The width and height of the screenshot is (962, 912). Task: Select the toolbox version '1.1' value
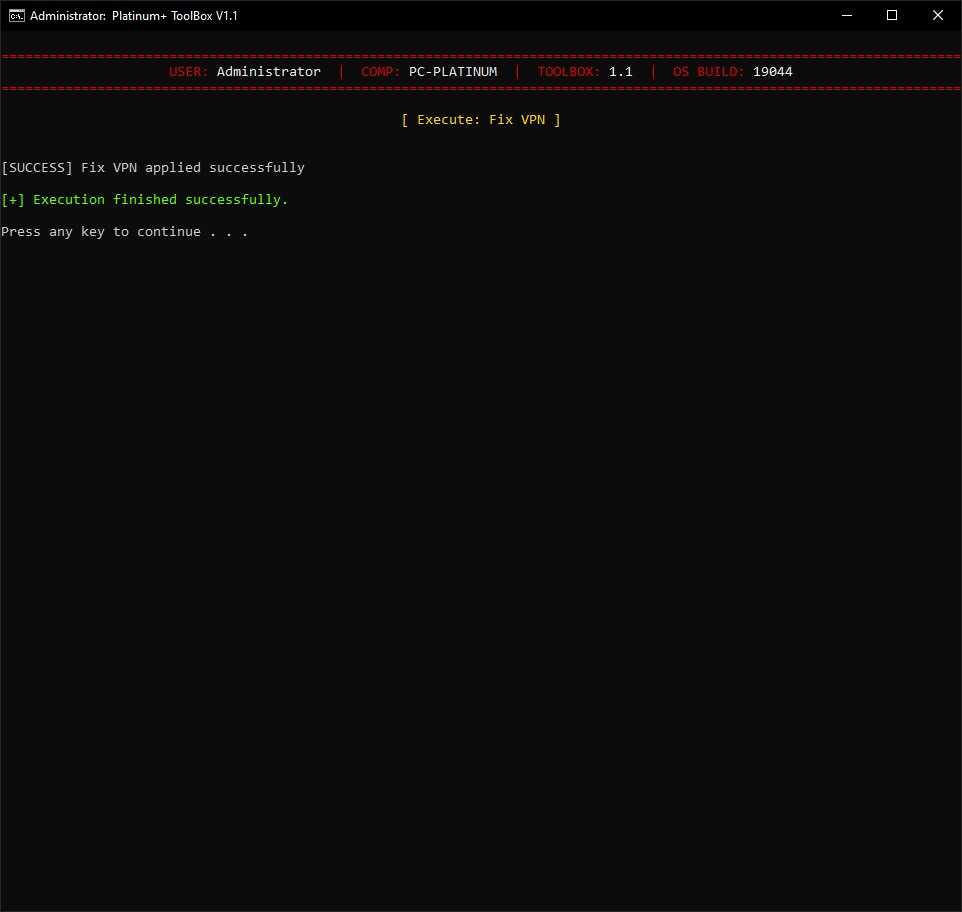pyautogui.click(x=620, y=72)
